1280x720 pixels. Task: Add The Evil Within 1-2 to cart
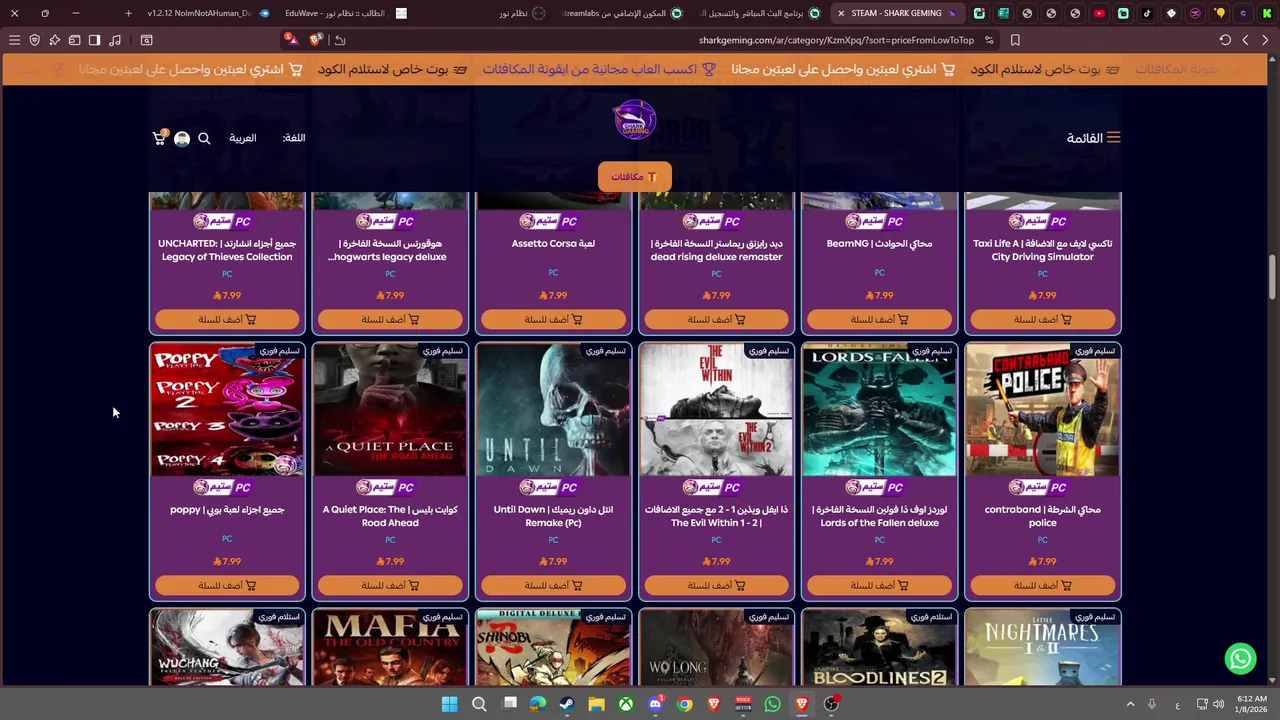pos(716,585)
